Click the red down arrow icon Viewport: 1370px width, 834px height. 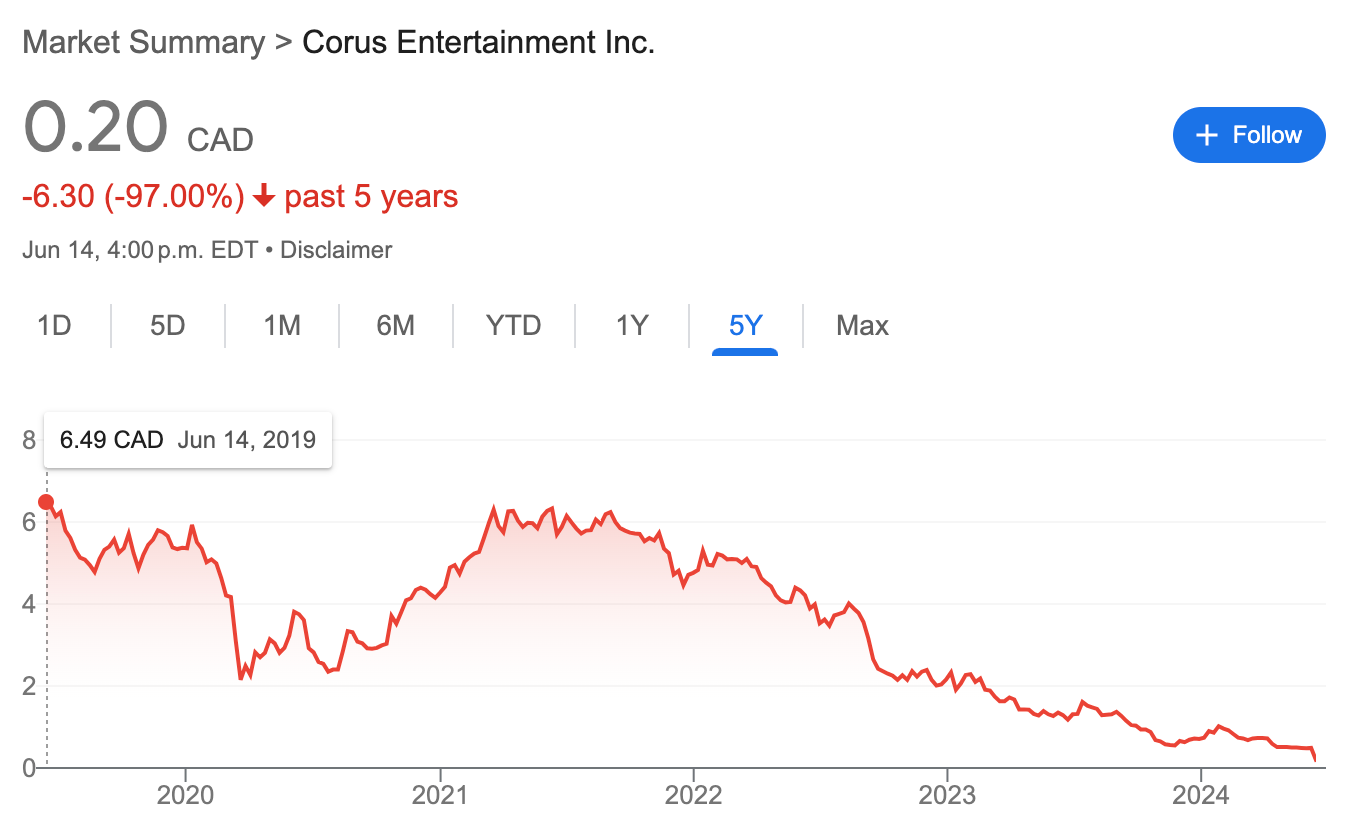[264, 197]
